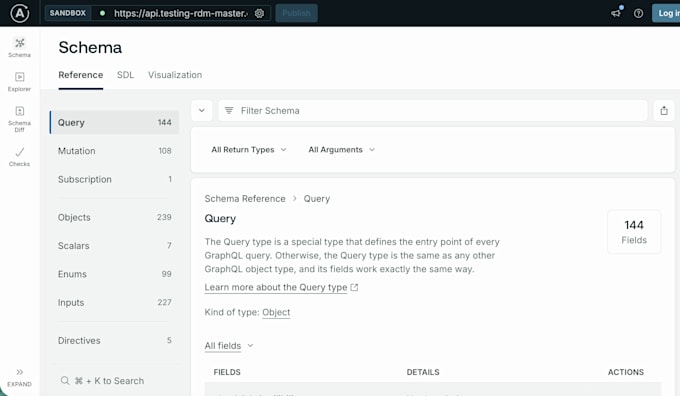The height and width of the screenshot is (396, 680).
Task: Switch to the Reference tab
Action: tap(81, 75)
